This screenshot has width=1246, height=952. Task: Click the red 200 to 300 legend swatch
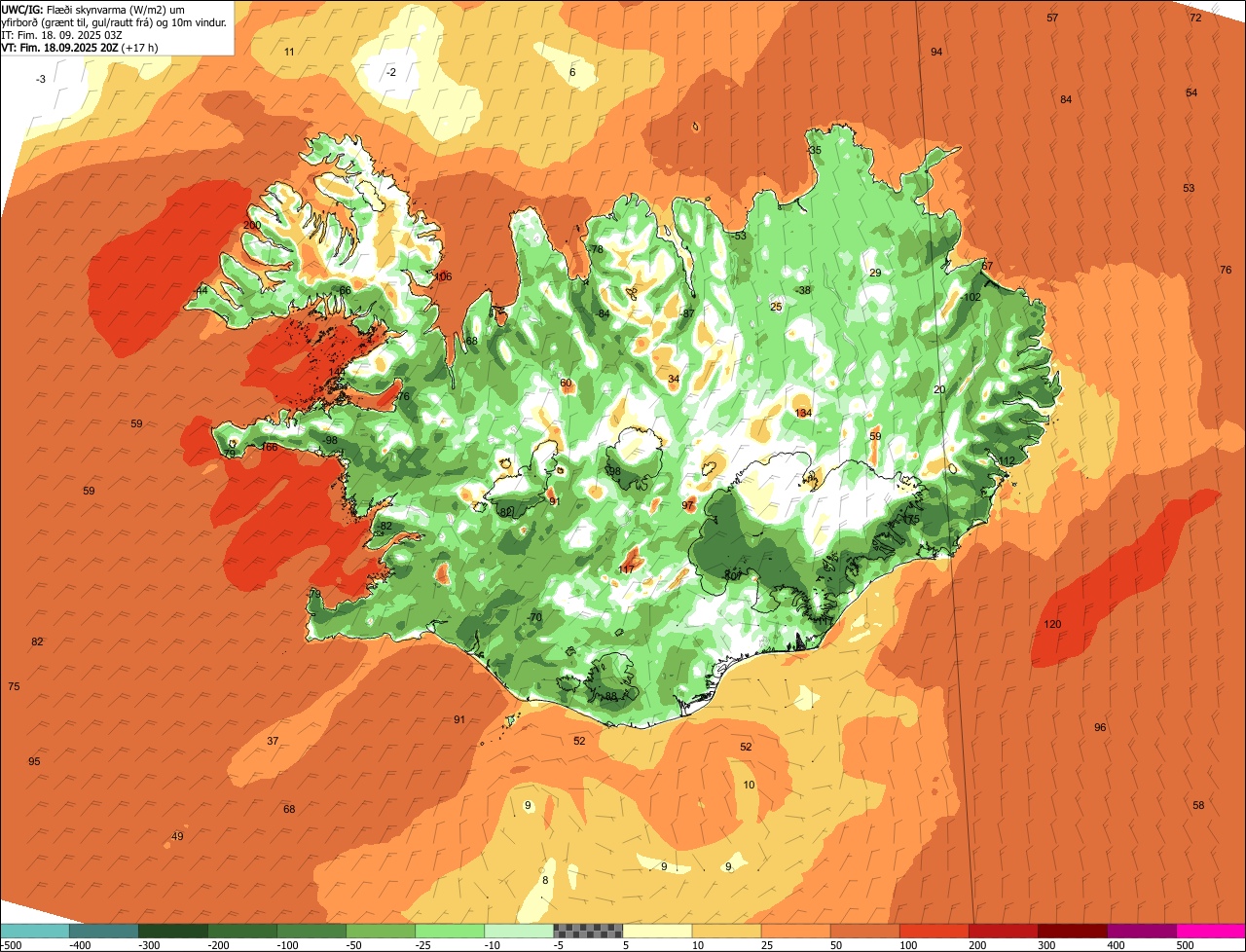tap(1003, 931)
